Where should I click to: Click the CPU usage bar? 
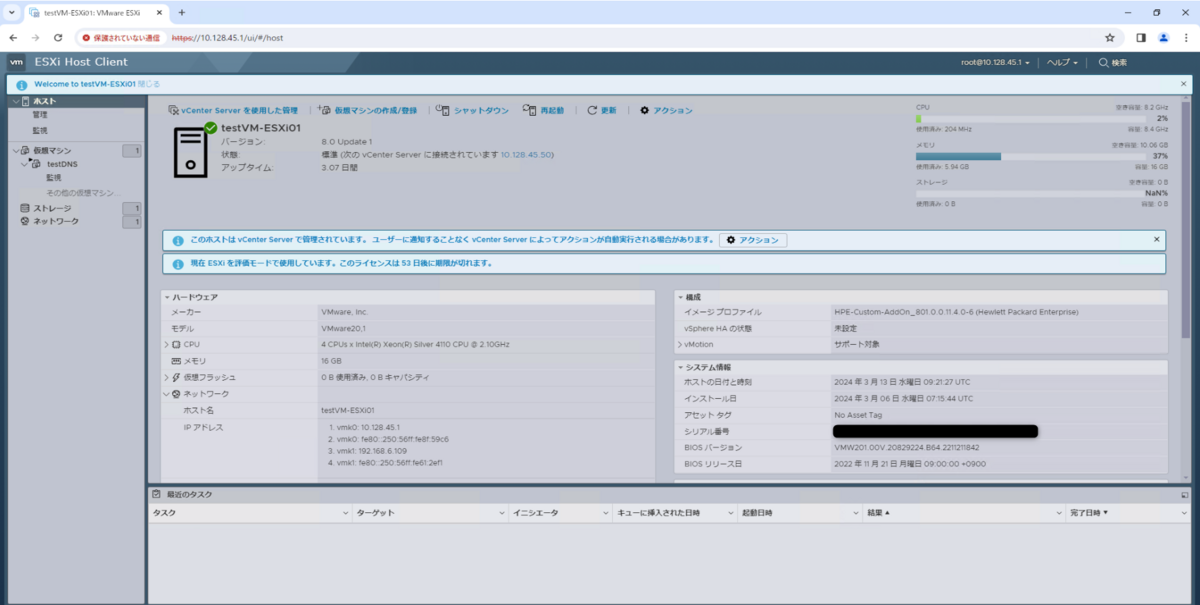pyautogui.click(x=1031, y=118)
